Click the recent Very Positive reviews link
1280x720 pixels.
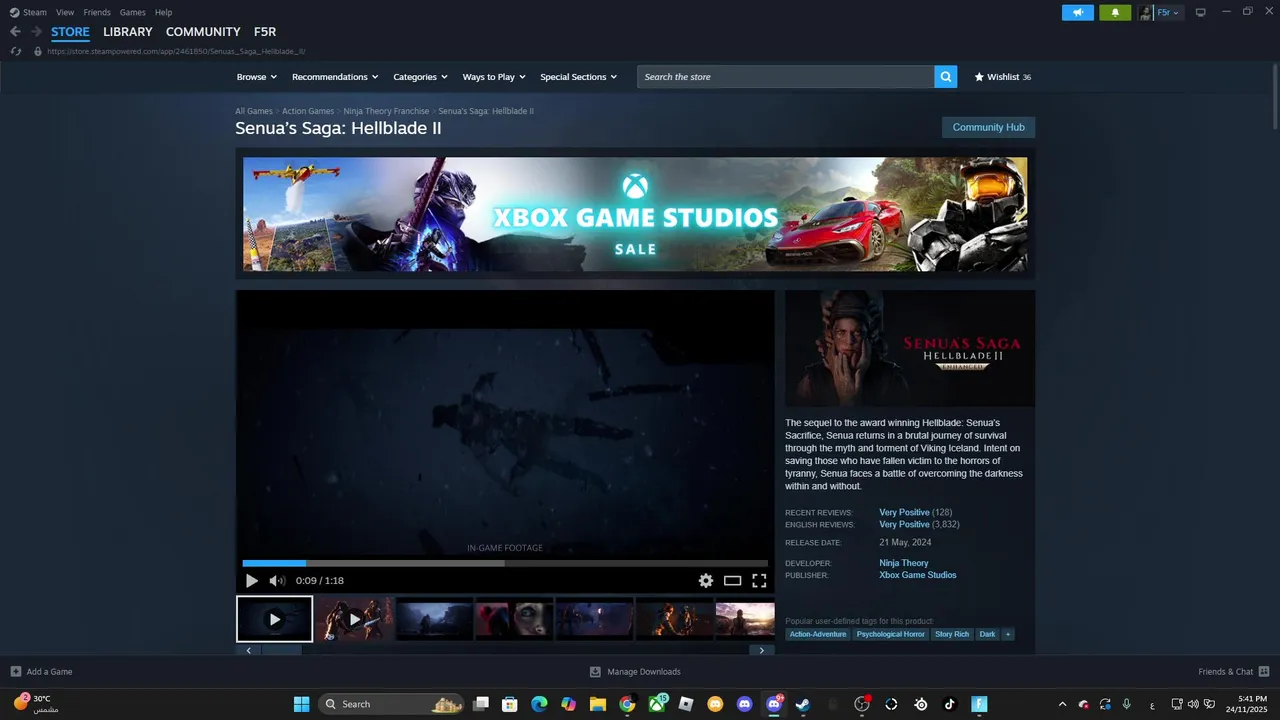(x=904, y=512)
